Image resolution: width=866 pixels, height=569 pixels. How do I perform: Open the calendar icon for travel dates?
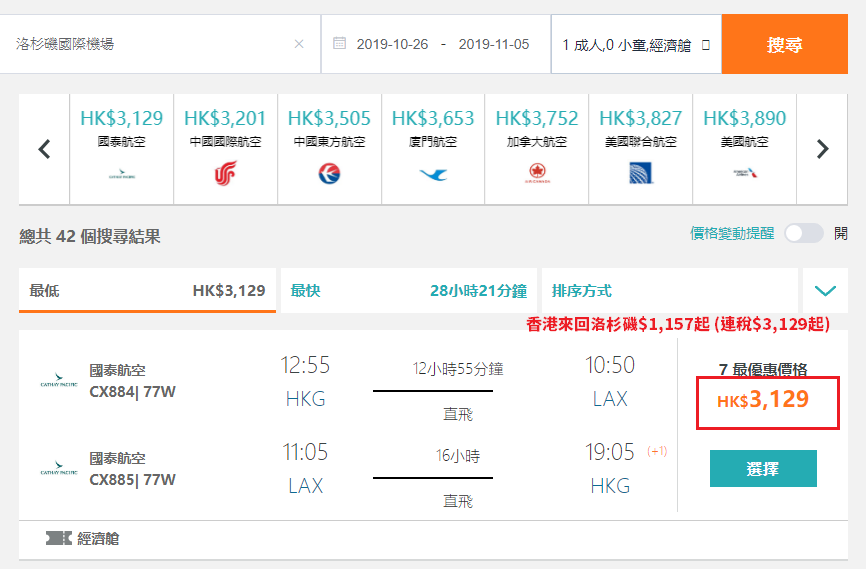click(x=339, y=43)
